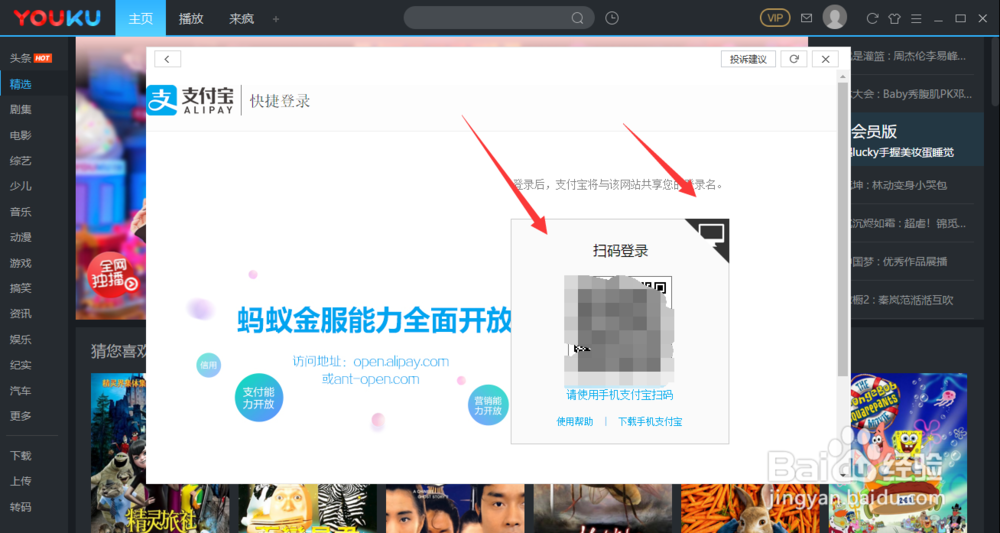Add a new tab with plus icon
Viewport: 1000px width, 533px height.
[276, 19]
